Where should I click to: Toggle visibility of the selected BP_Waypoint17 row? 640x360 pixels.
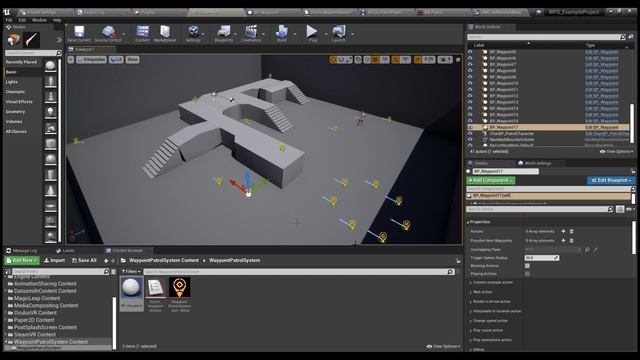coord(470,127)
